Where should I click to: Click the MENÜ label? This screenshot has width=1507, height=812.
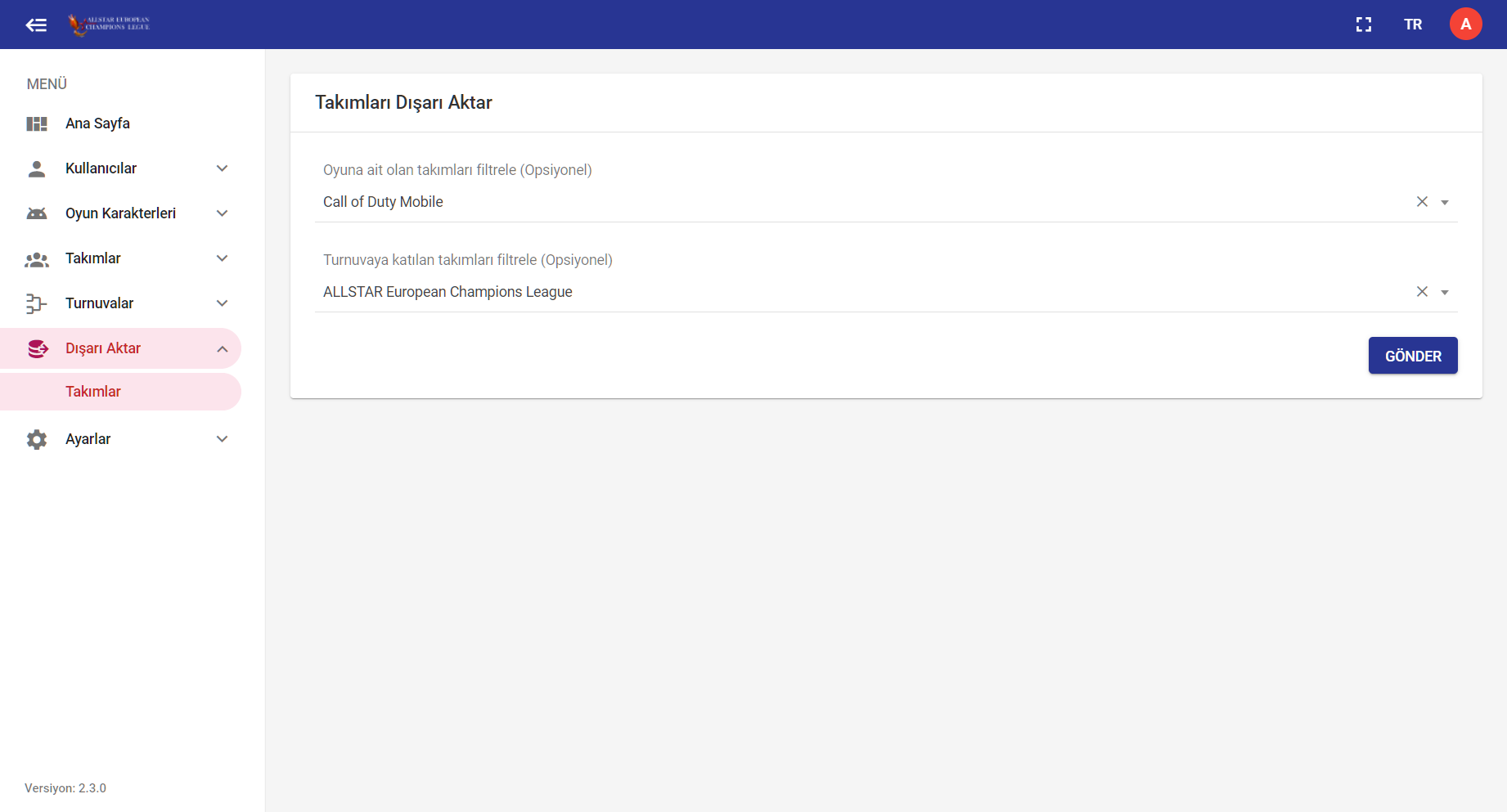[47, 84]
